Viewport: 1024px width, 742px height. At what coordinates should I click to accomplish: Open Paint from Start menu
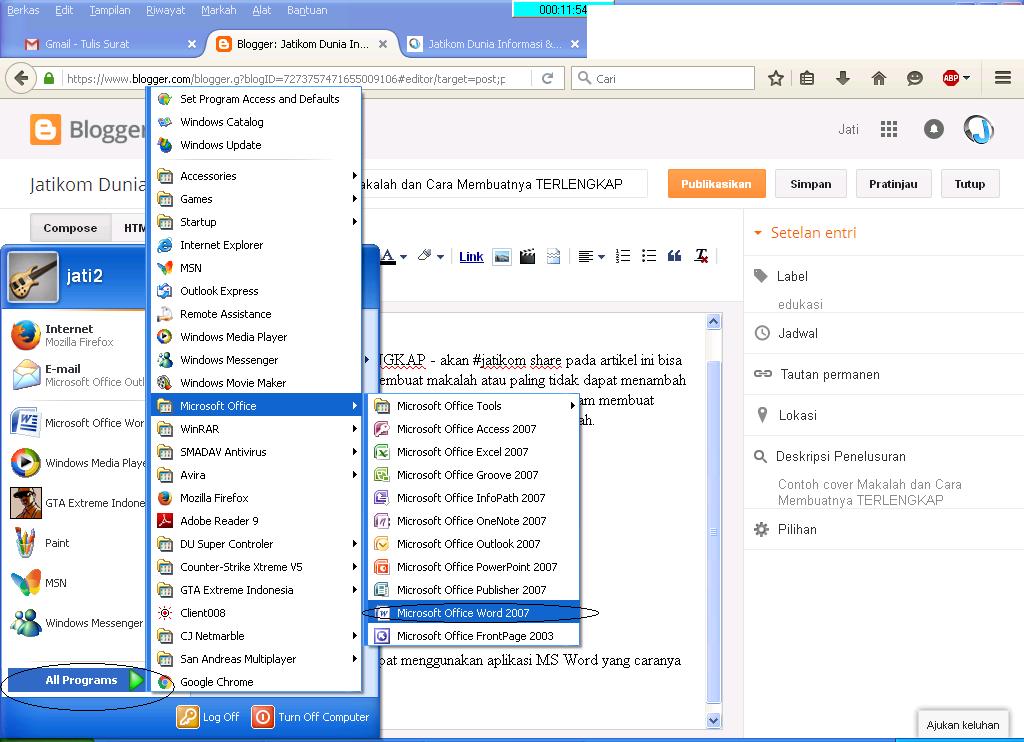[x=77, y=543]
